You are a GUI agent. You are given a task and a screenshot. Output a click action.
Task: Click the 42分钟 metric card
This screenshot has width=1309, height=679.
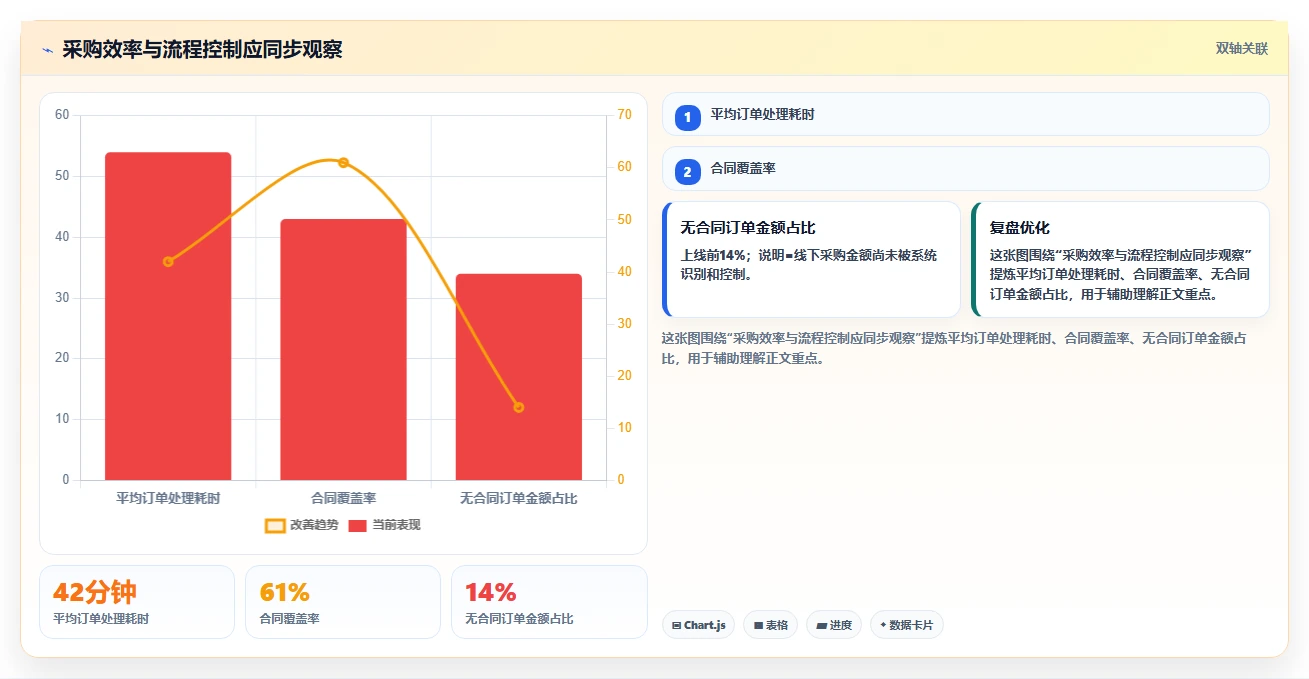(x=137, y=602)
